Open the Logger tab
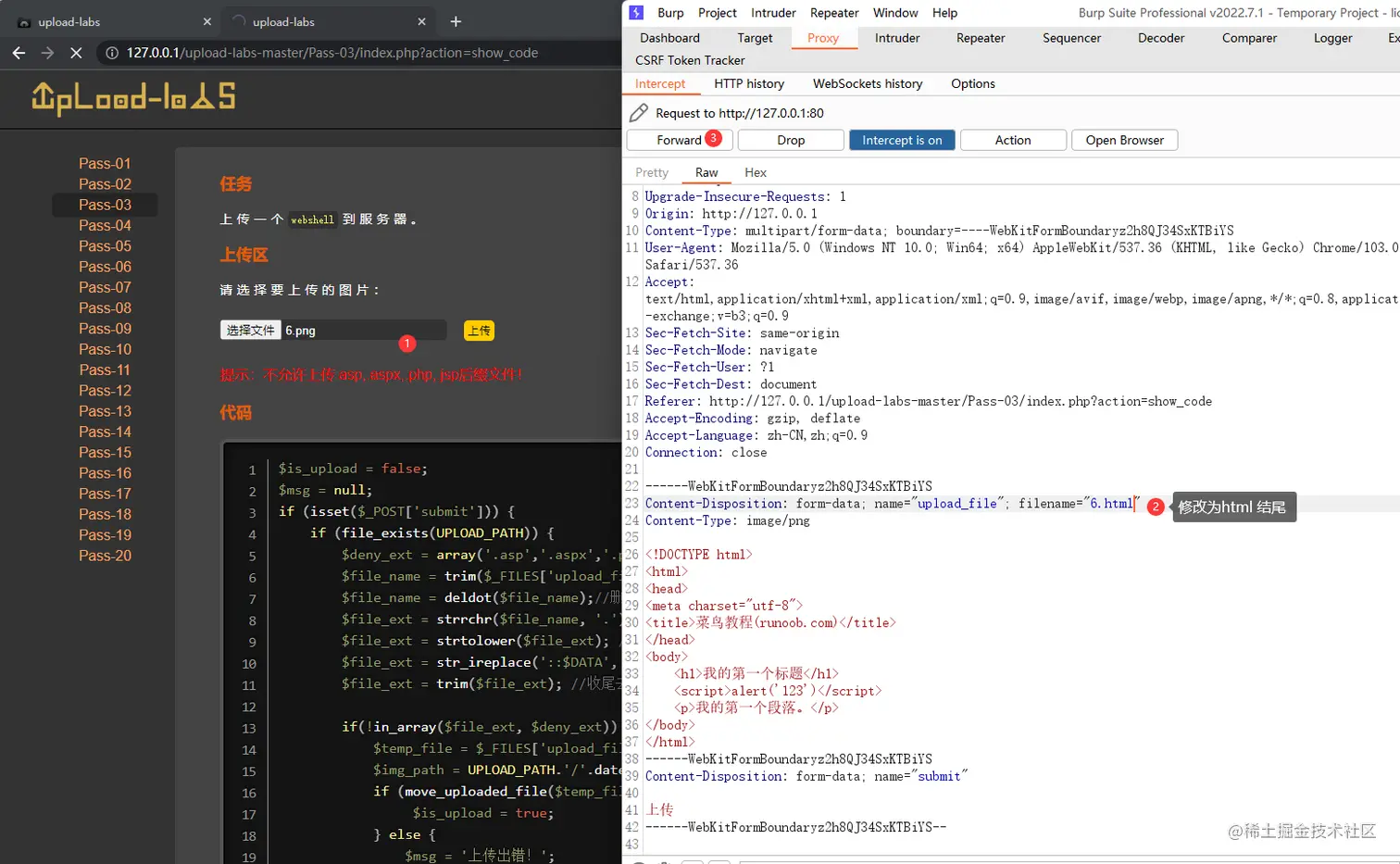 tap(1332, 38)
